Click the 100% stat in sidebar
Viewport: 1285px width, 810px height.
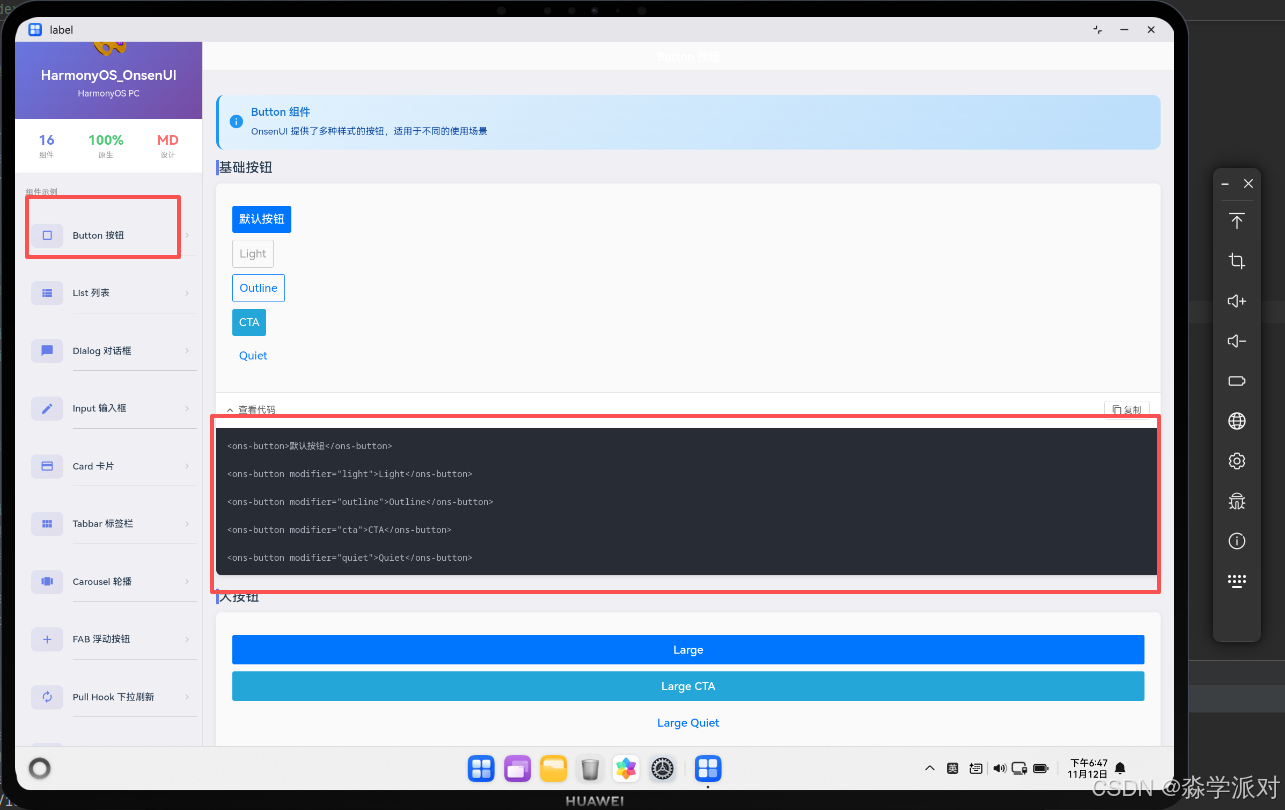[x=106, y=146]
